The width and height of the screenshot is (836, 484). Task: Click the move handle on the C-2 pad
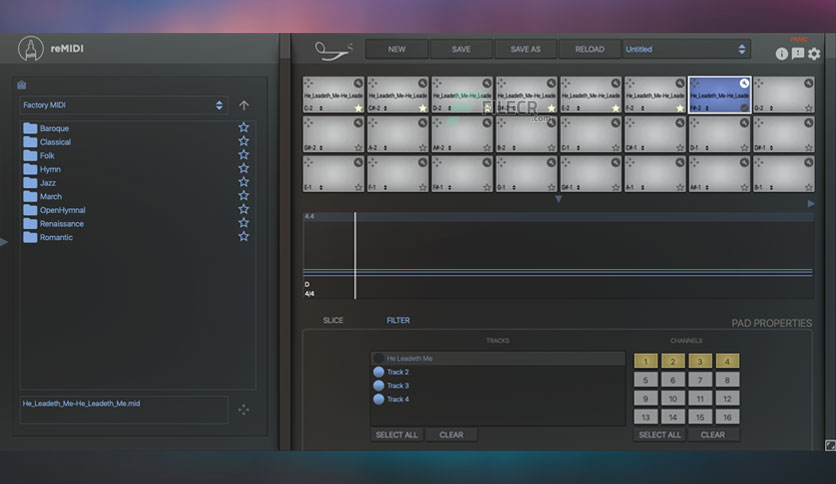point(309,83)
